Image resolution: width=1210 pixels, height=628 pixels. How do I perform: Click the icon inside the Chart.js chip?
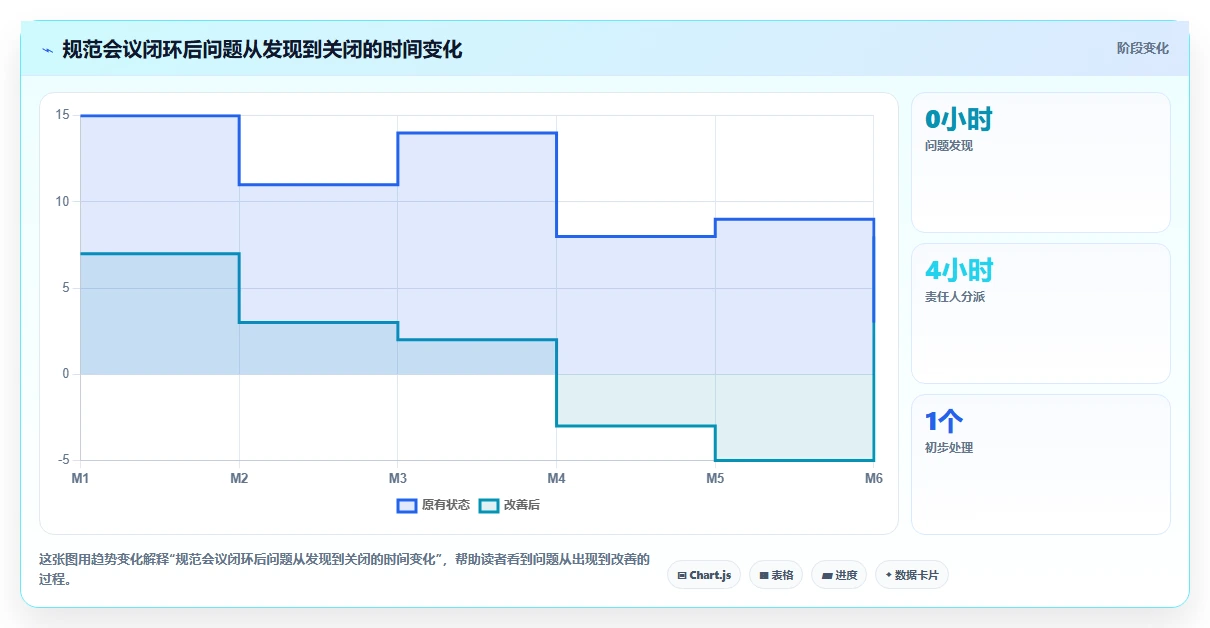click(x=682, y=576)
